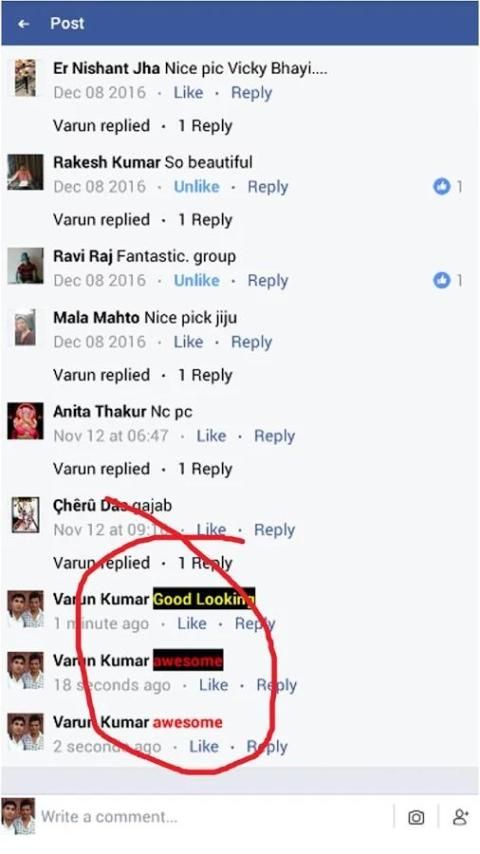Tap Mala Mahto's avatar thumbnail

[25, 327]
